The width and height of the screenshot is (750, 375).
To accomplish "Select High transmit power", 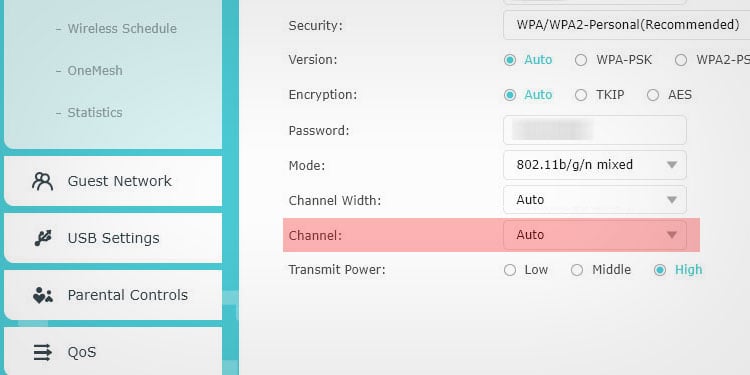I will coord(660,270).
